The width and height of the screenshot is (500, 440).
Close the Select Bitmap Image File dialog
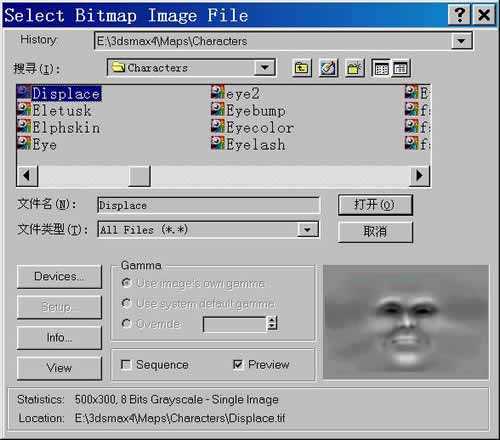pos(483,15)
